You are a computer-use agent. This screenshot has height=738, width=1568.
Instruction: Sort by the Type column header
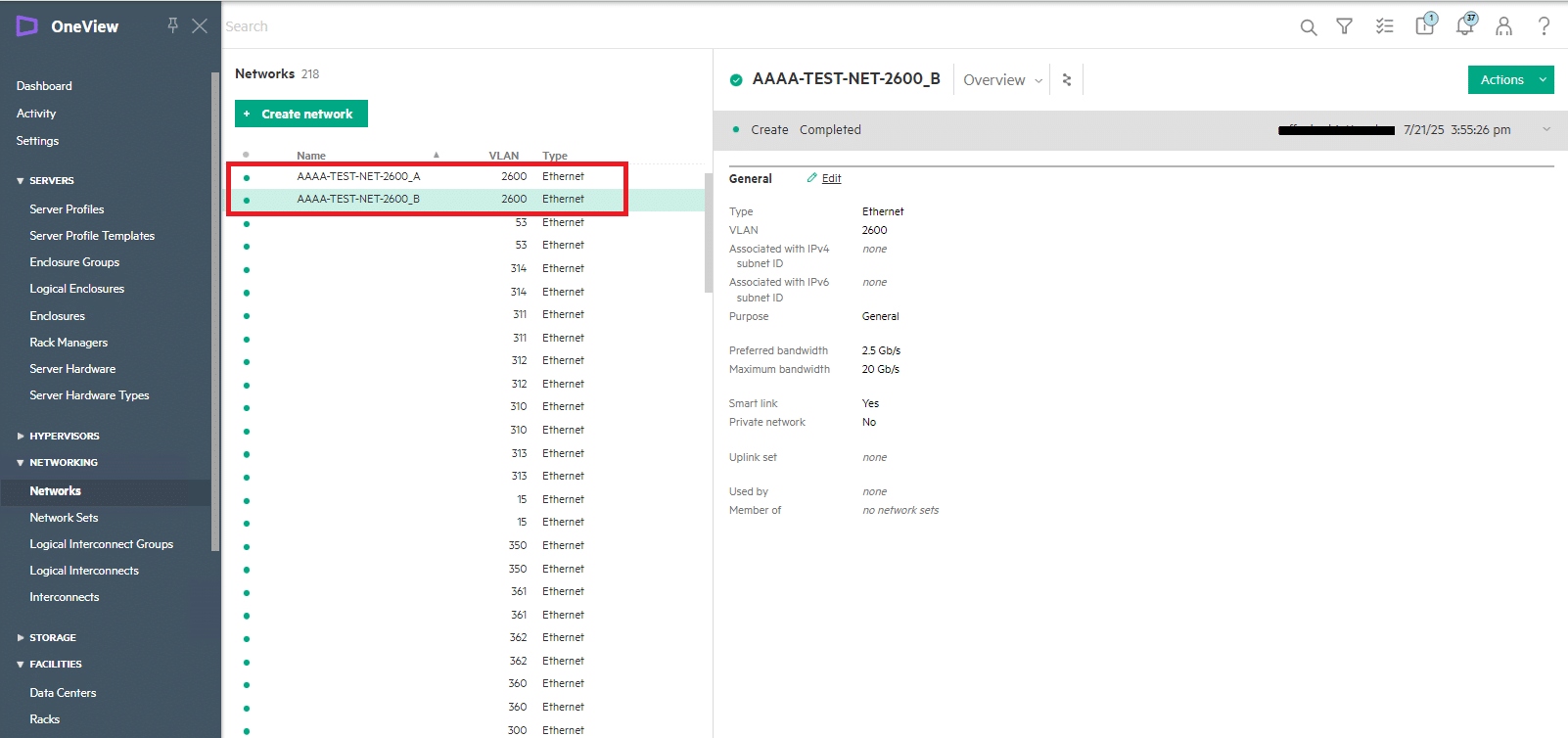pos(555,156)
